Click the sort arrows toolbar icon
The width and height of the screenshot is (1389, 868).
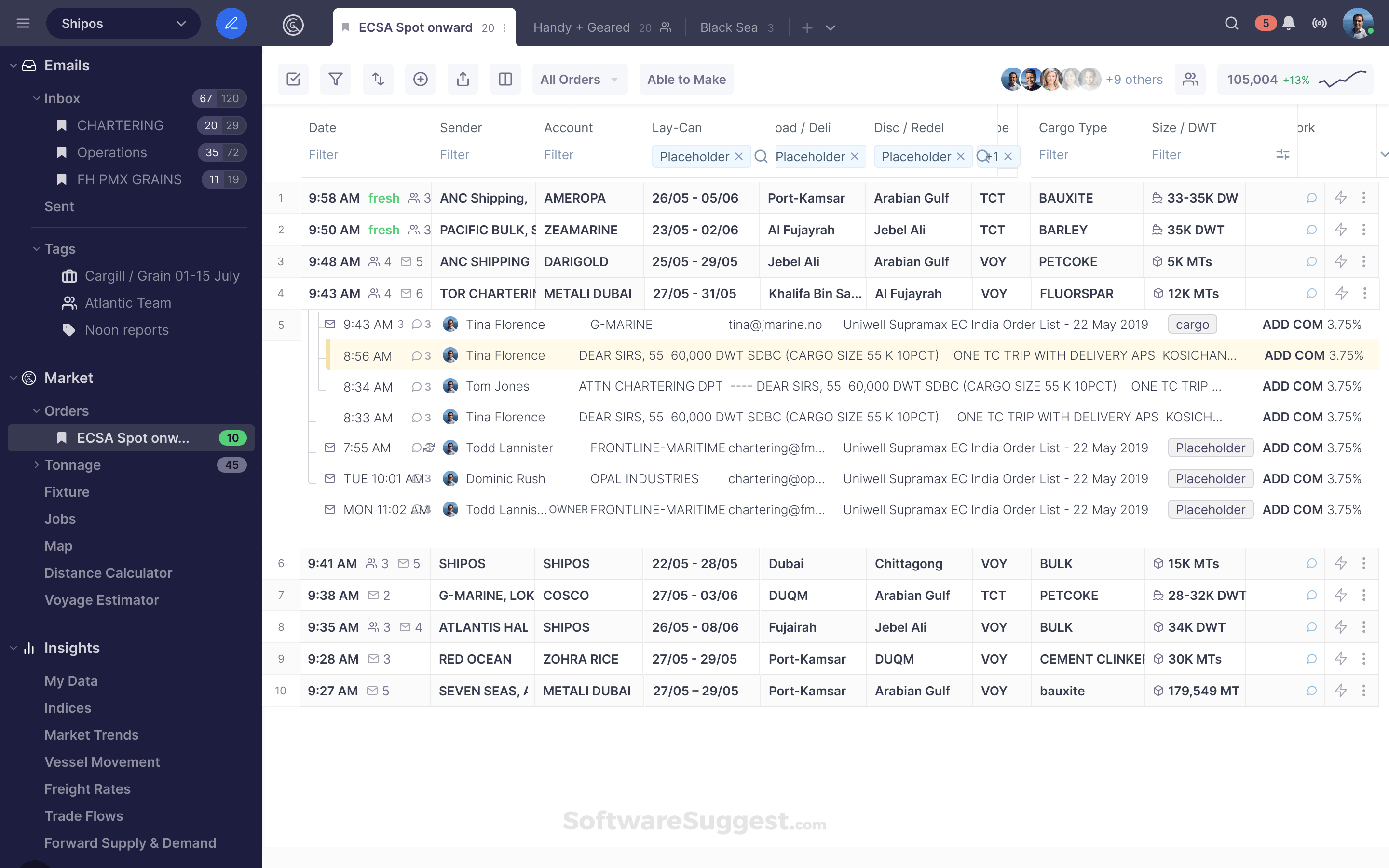pos(378,79)
